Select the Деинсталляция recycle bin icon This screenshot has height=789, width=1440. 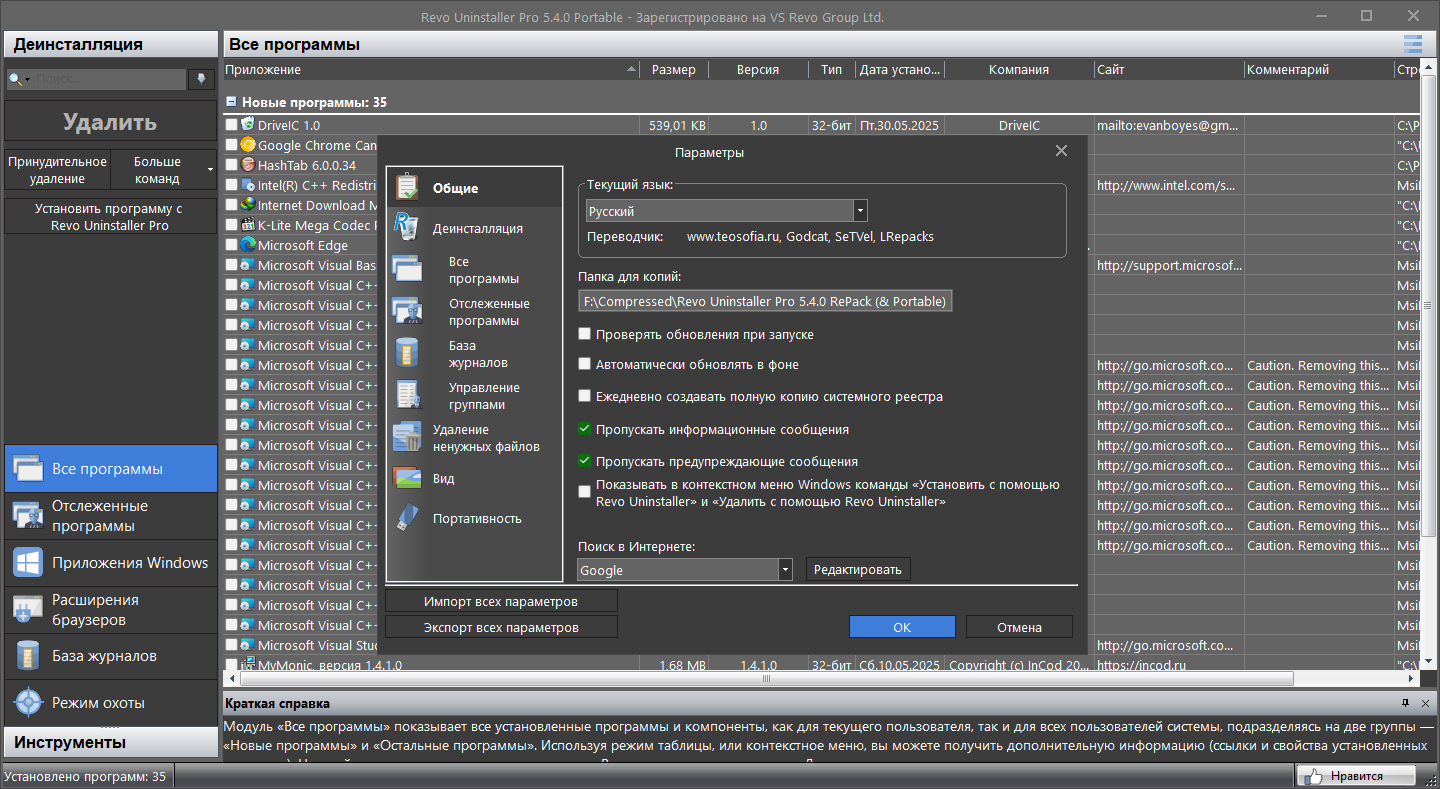tap(407, 227)
